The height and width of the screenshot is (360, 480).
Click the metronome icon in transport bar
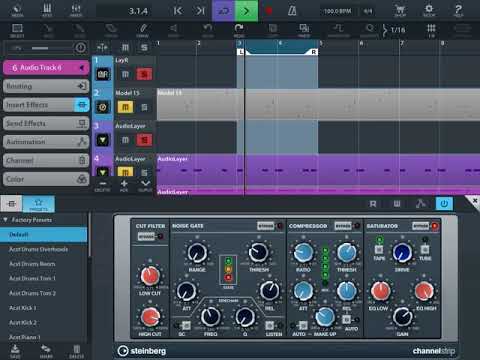coord(292,11)
